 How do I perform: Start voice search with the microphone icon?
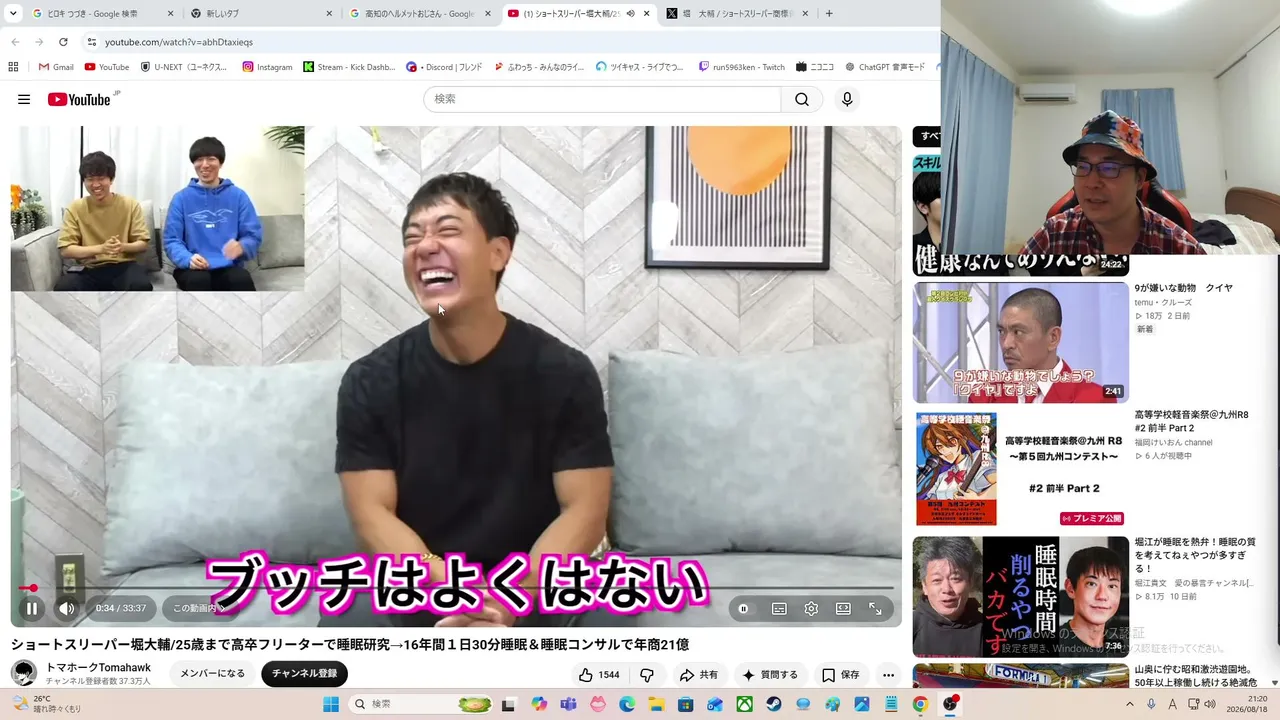pyautogui.click(x=847, y=99)
